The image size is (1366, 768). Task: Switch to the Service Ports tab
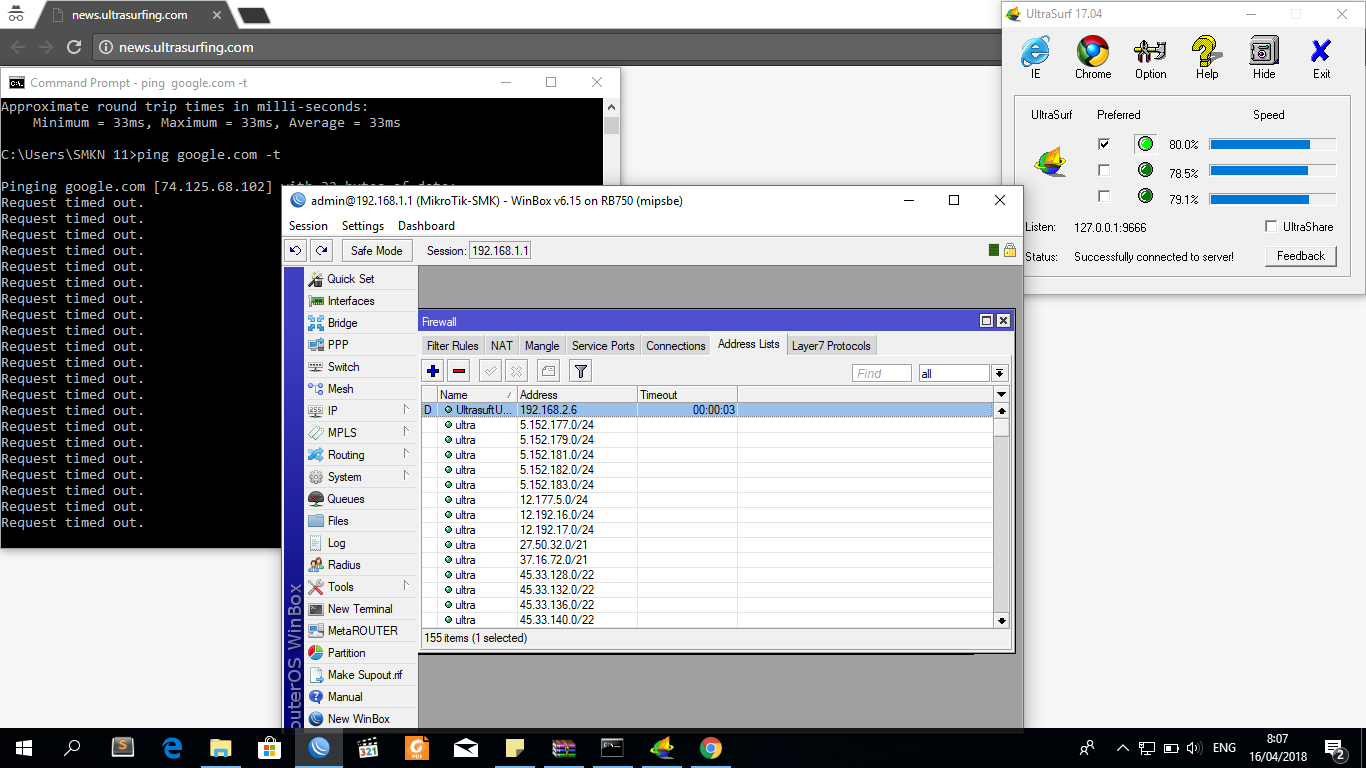(603, 346)
